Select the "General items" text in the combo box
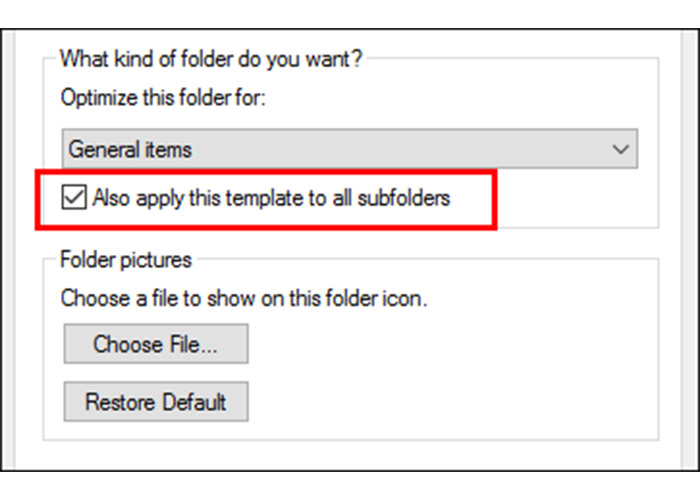The height and width of the screenshot is (500, 700). point(130,150)
